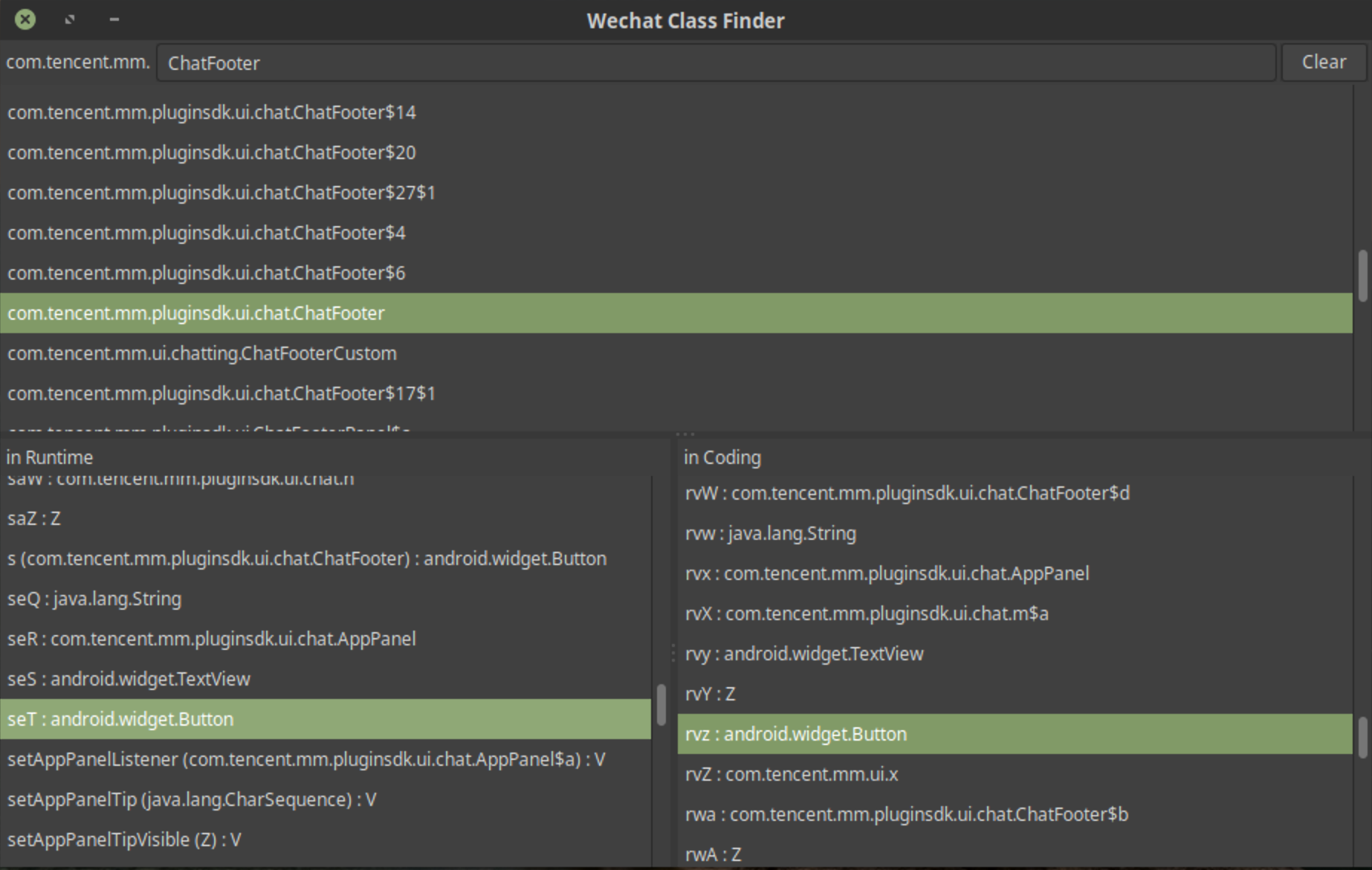This screenshot has width=1372, height=870.
Task: Select seQ : java.lang.String in Runtime list
Action: [x=94, y=599]
